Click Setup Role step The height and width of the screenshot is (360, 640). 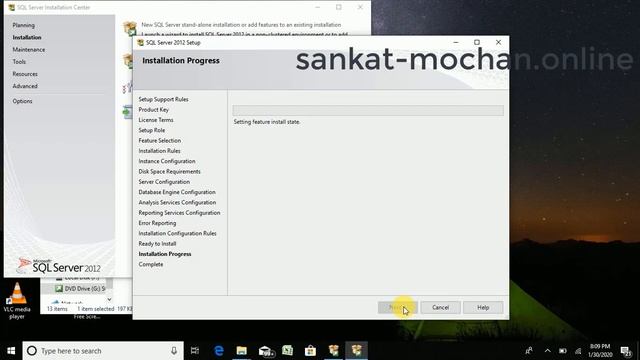(x=152, y=130)
